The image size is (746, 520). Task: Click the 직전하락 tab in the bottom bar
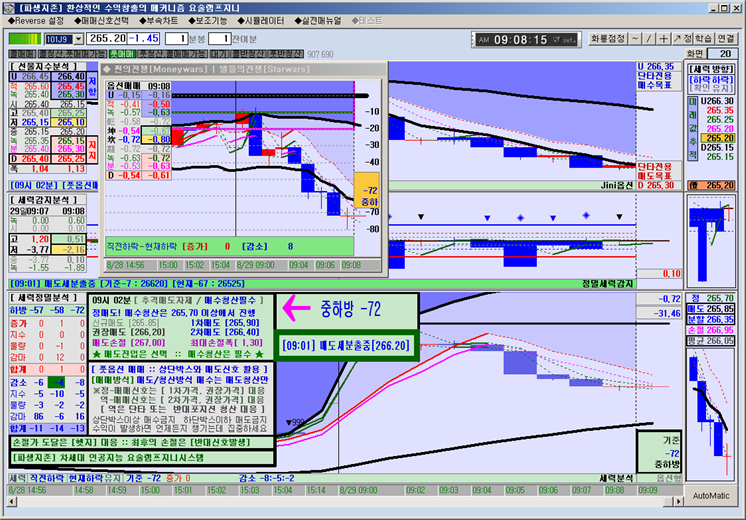(46, 478)
